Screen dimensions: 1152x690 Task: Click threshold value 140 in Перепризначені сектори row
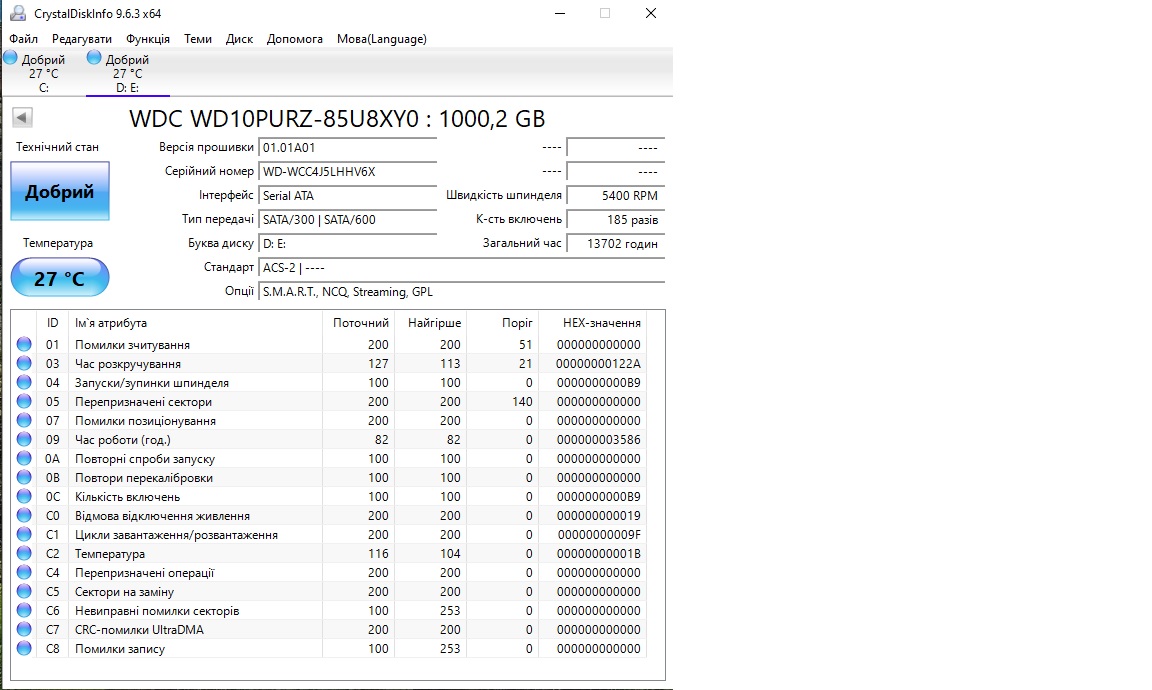pos(522,401)
